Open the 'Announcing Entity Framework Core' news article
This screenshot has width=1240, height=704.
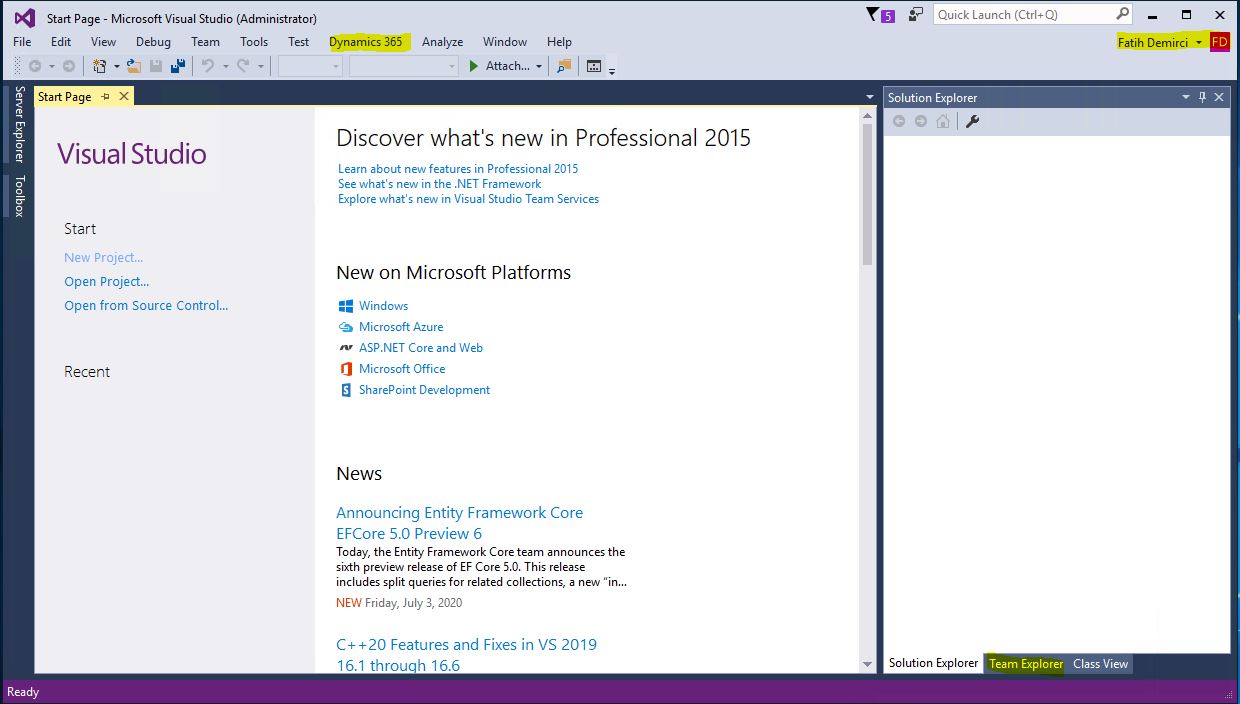tap(459, 523)
